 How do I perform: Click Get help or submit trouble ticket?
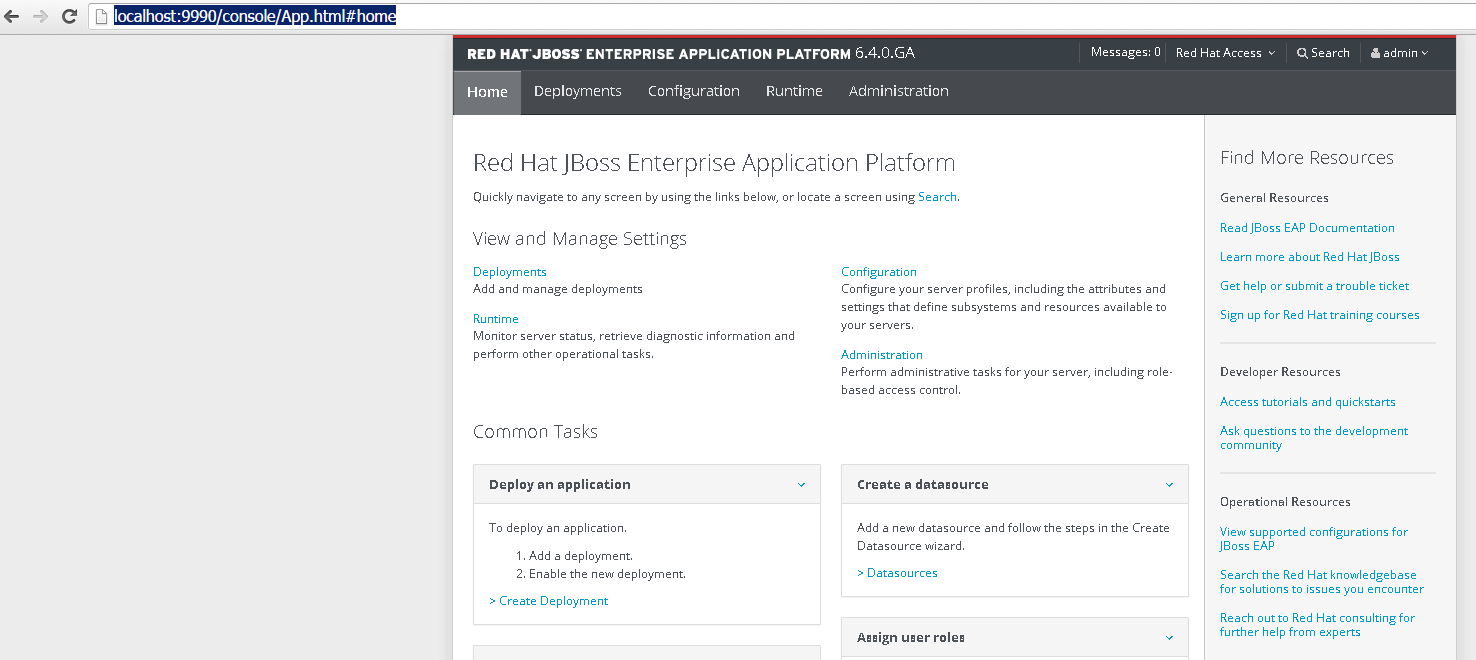point(1314,286)
